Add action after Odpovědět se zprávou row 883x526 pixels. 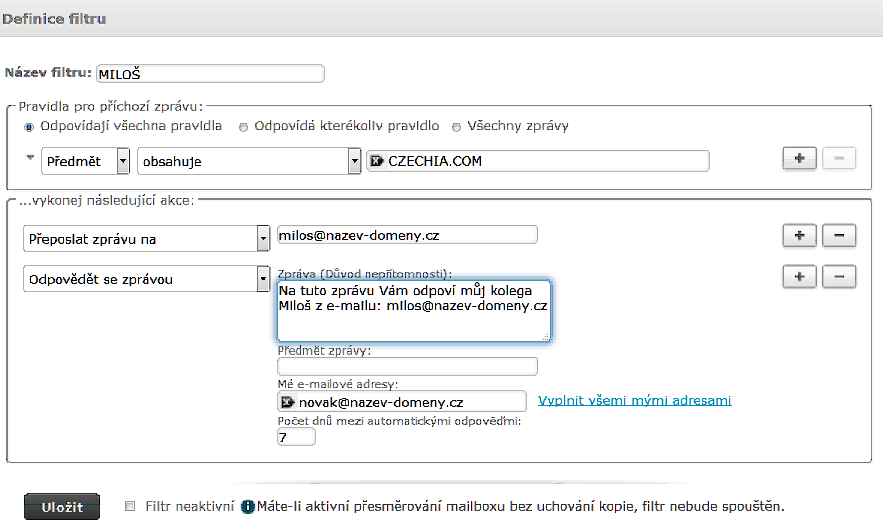coord(799,277)
